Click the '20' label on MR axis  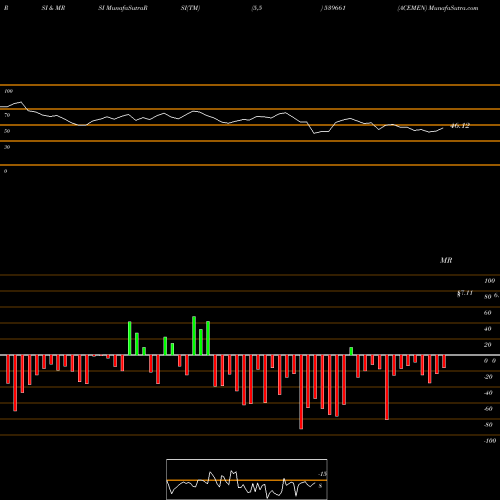(488, 345)
